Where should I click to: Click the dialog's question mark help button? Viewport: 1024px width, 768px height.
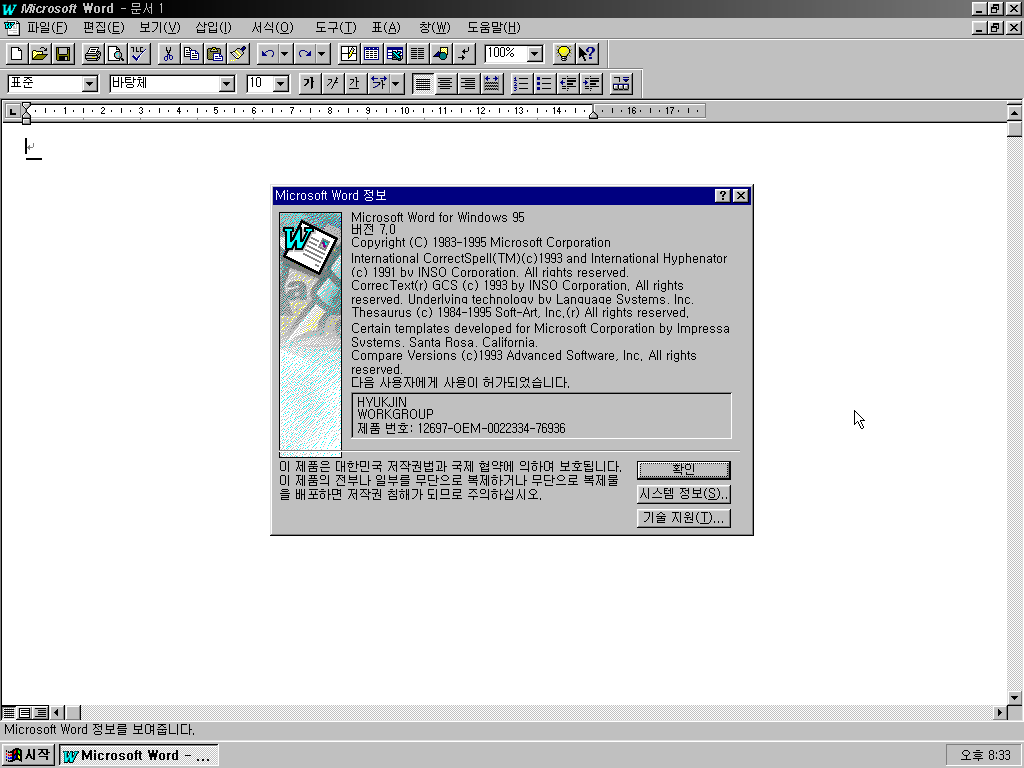pos(722,195)
